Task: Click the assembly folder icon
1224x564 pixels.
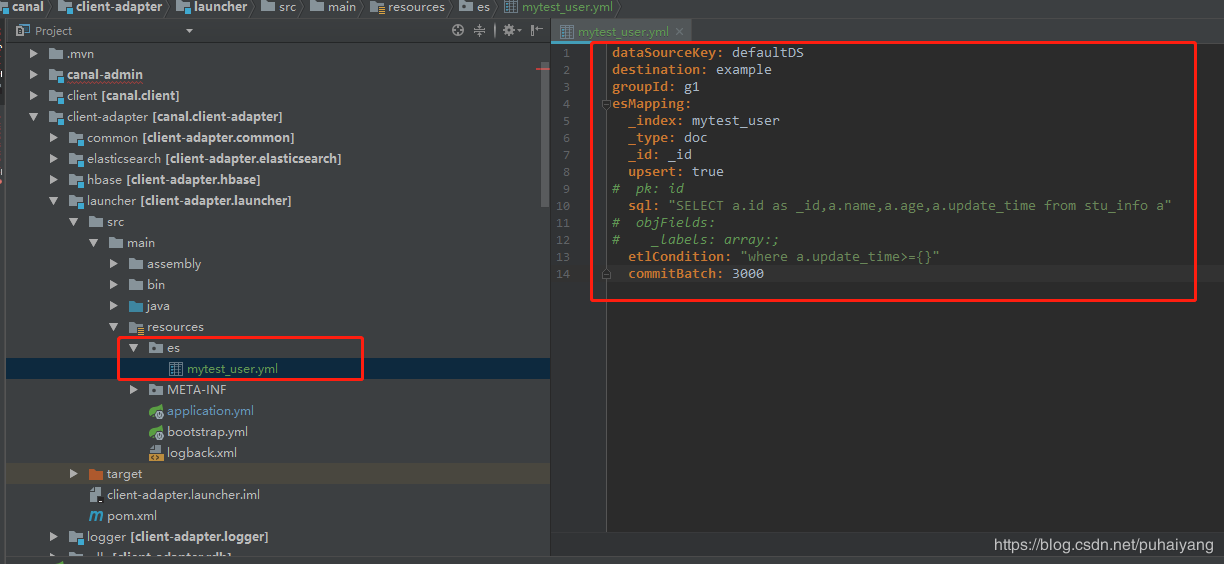Action: tap(136, 264)
